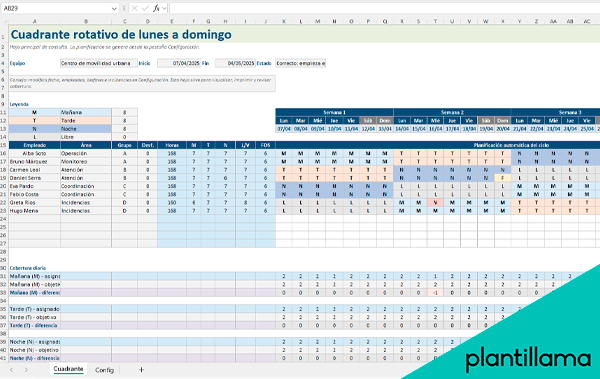Screen dimensions: 600x379
Task: Select the Inicio date cell 07/04/2025
Action: (179, 63)
